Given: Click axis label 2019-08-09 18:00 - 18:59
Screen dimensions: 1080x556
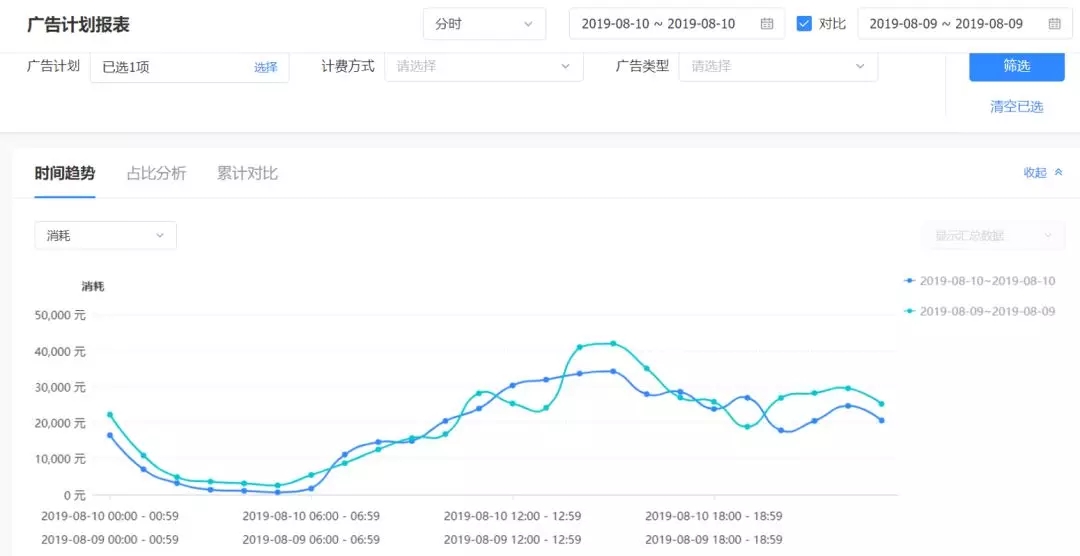Looking at the screenshot, I should (714, 539).
